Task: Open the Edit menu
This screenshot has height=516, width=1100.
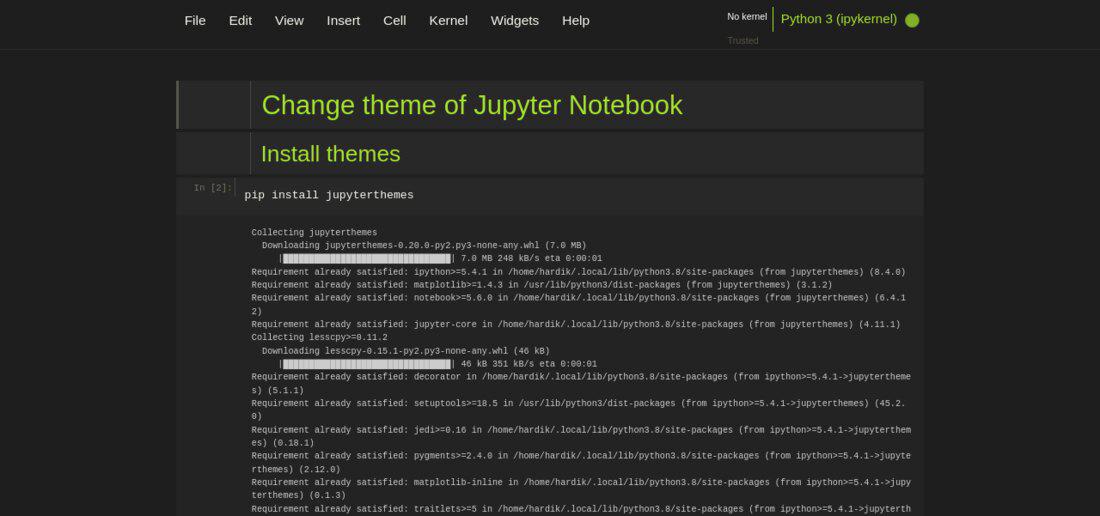Action: point(240,20)
